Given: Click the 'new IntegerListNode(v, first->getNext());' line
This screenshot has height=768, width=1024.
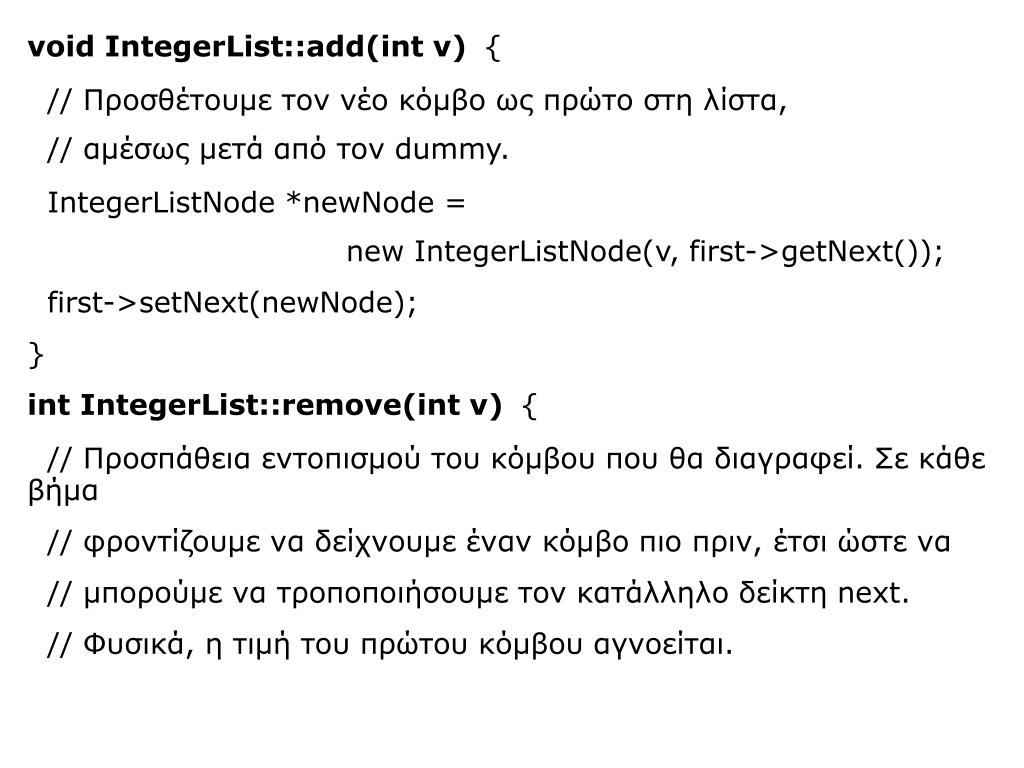Looking at the screenshot, I should (x=645, y=251).
